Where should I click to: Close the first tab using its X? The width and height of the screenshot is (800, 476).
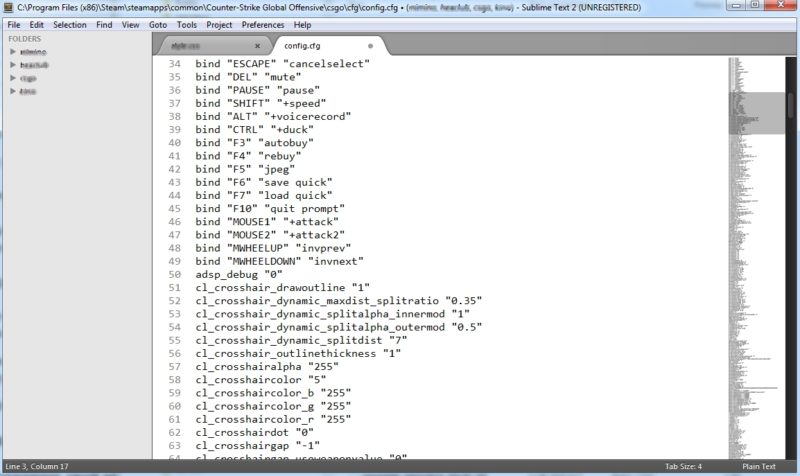(x=257, y=46)
